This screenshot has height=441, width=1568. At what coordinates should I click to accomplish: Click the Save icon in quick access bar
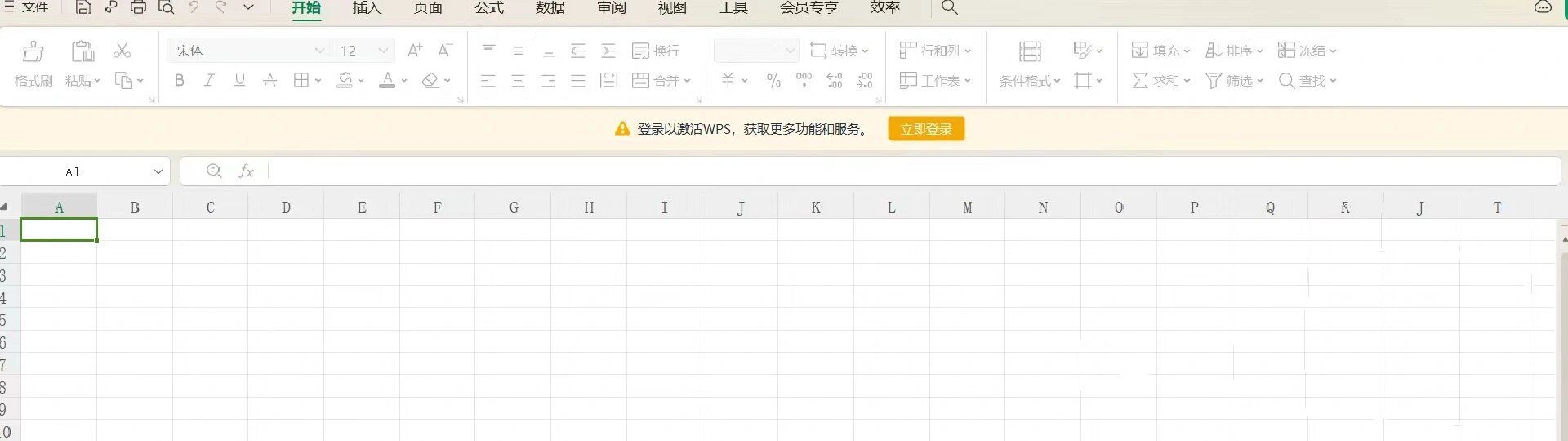[82, 7]
